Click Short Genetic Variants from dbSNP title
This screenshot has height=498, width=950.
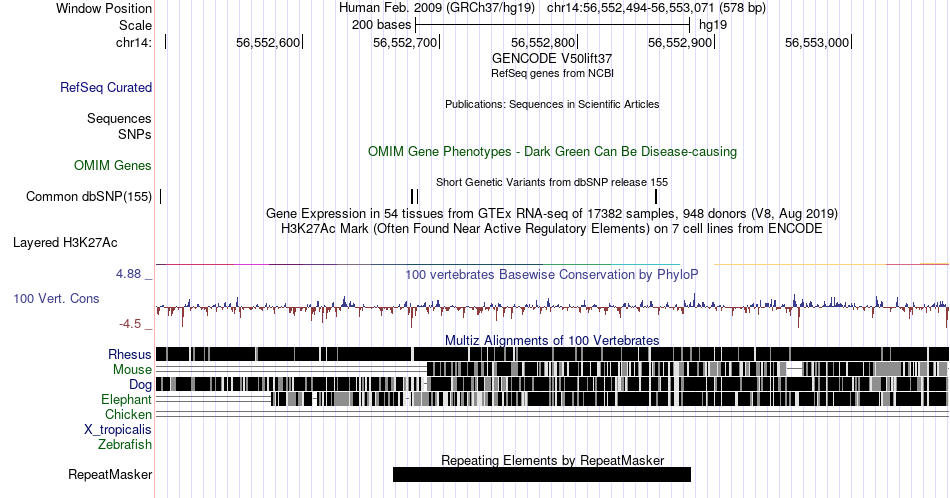(552, 182)
